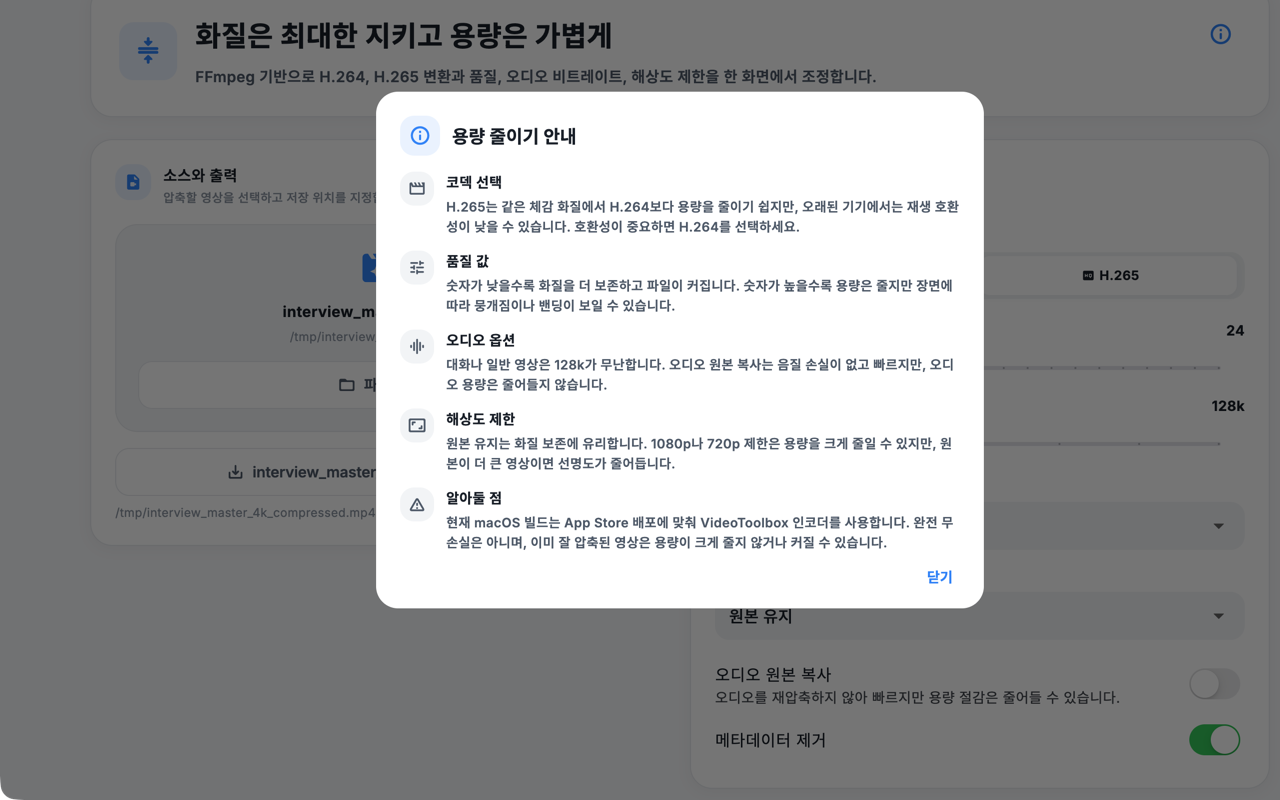The height and width of the screenshot is (800, 1280).
Task: Click the output path /tmp/interview_master_4k_compressed.mp4
Action: coord(246,513)
